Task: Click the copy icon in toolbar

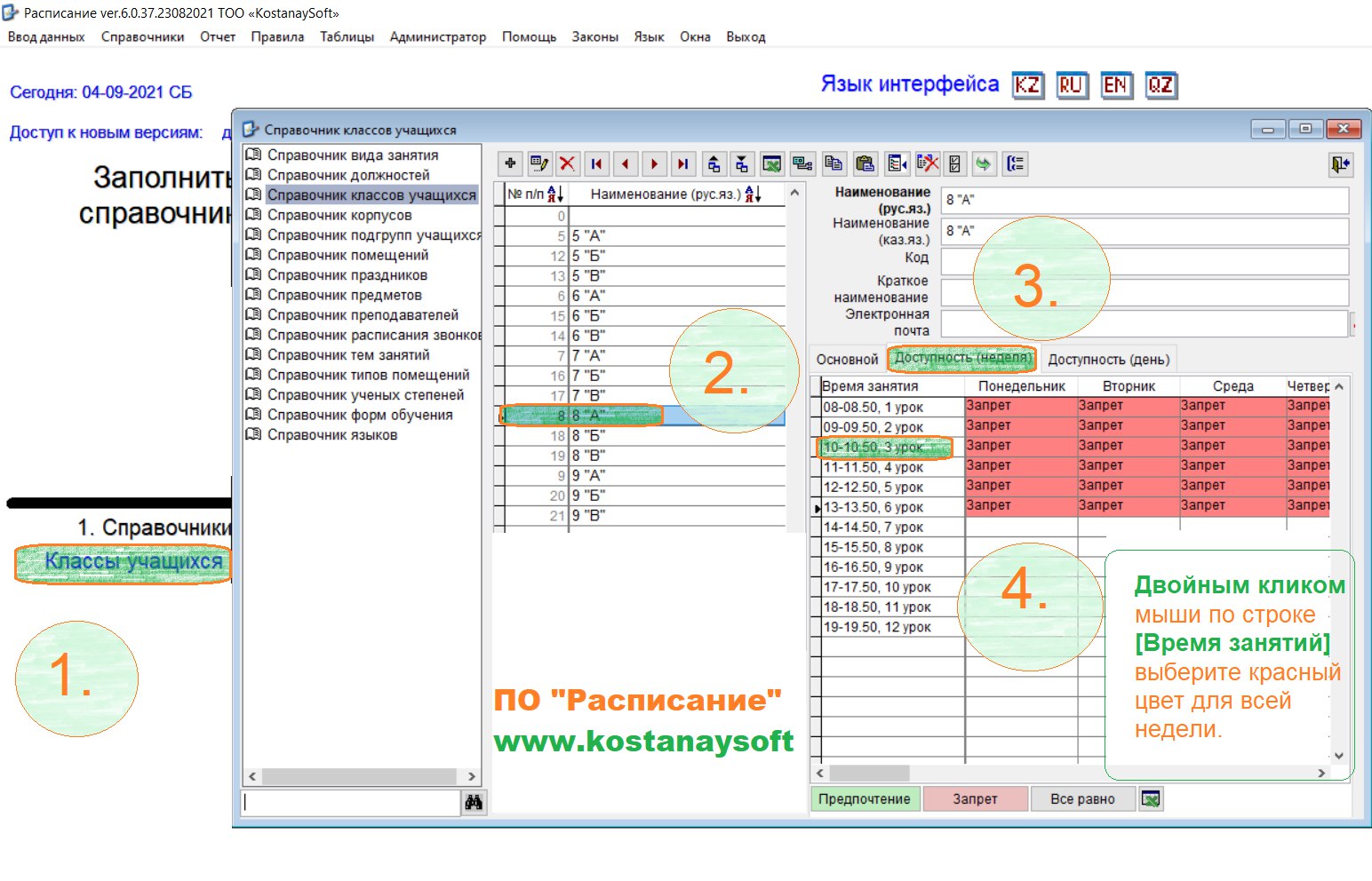Action: [834, 163]
